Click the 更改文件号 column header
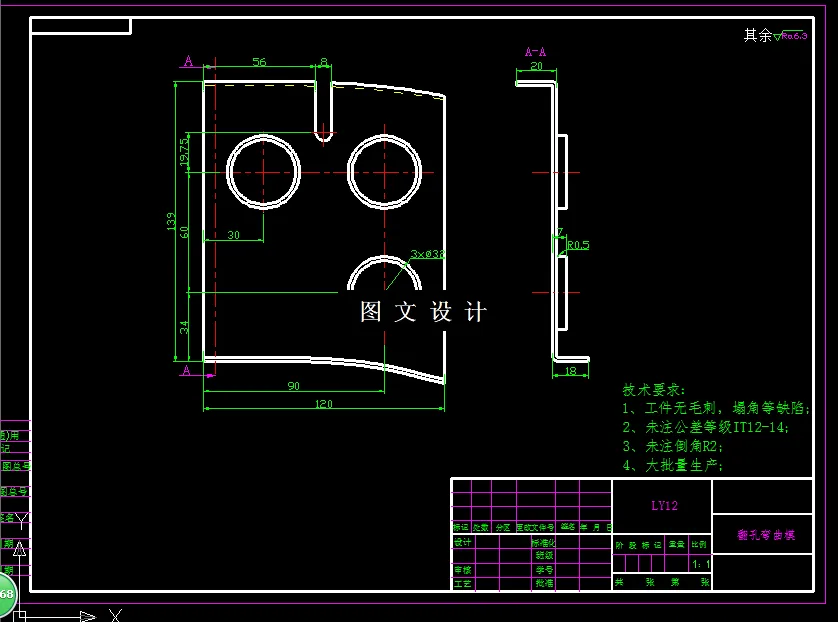Image resolution: width=838 pixels, height=622 pixels. (536, 527)
